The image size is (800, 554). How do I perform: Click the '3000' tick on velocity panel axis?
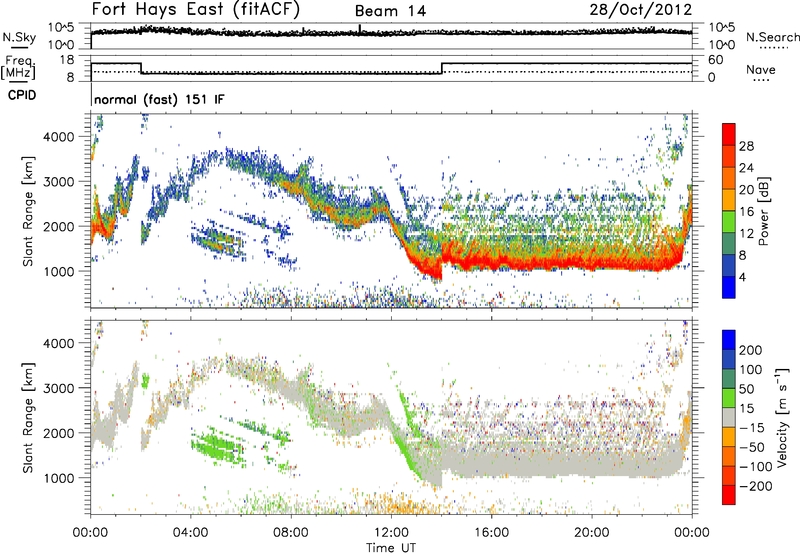pyautogui.click(x=59, y=388)
